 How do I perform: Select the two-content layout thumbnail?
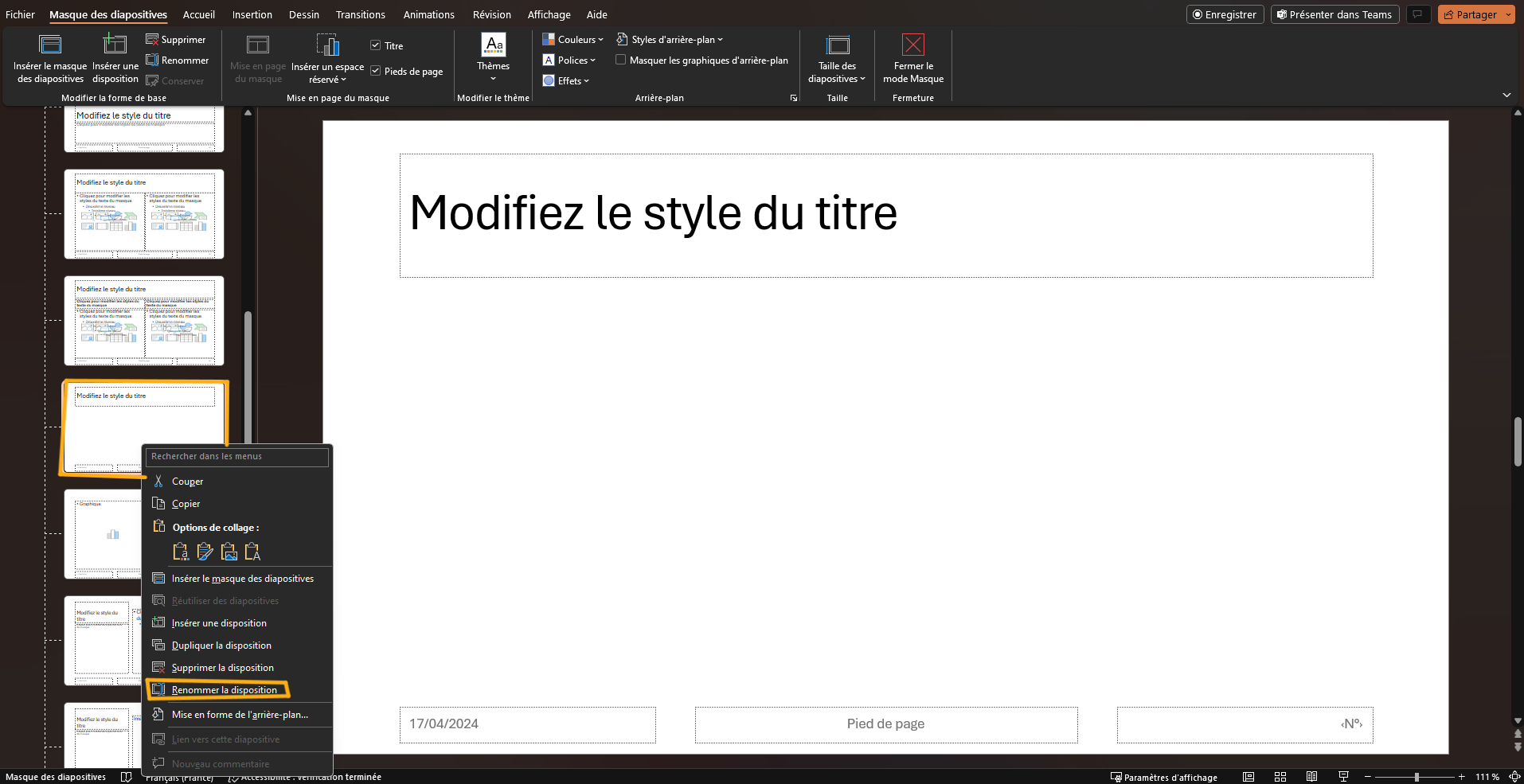tap(144, 214)
